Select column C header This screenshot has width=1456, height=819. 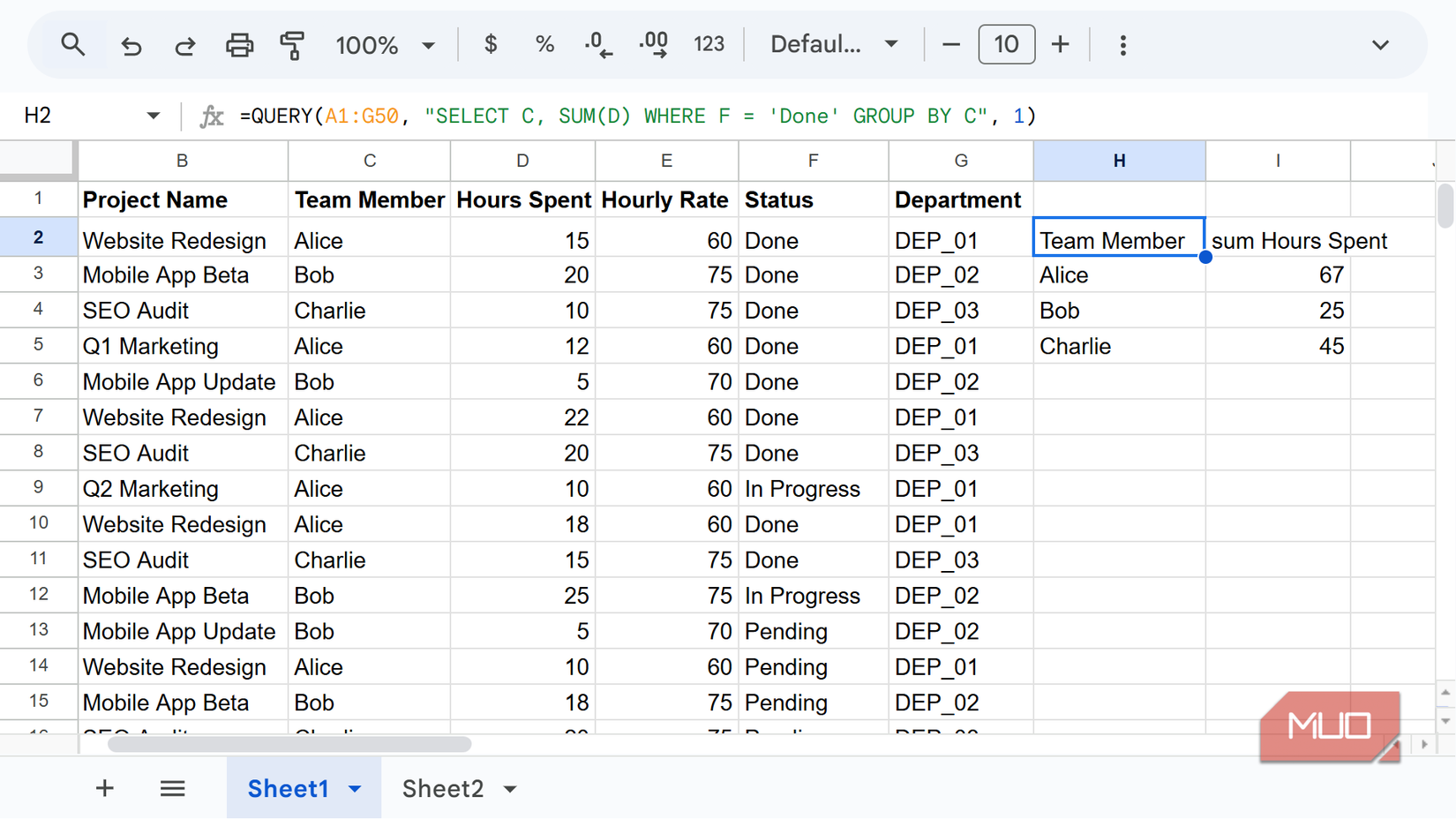[369, 161]
